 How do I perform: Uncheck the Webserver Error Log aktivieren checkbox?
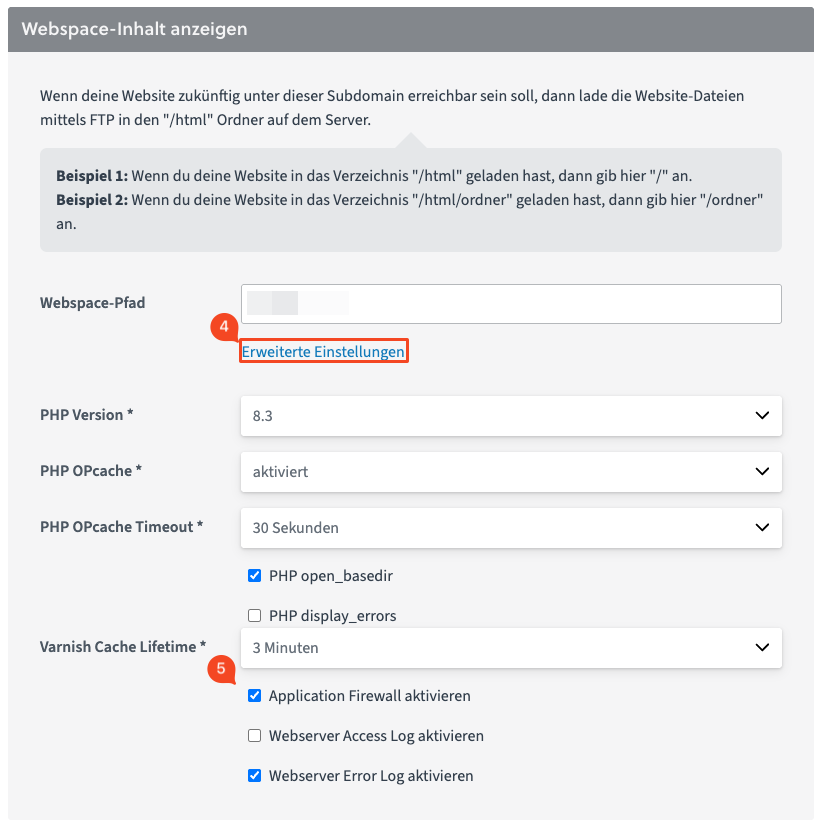[x=254, y=776]
